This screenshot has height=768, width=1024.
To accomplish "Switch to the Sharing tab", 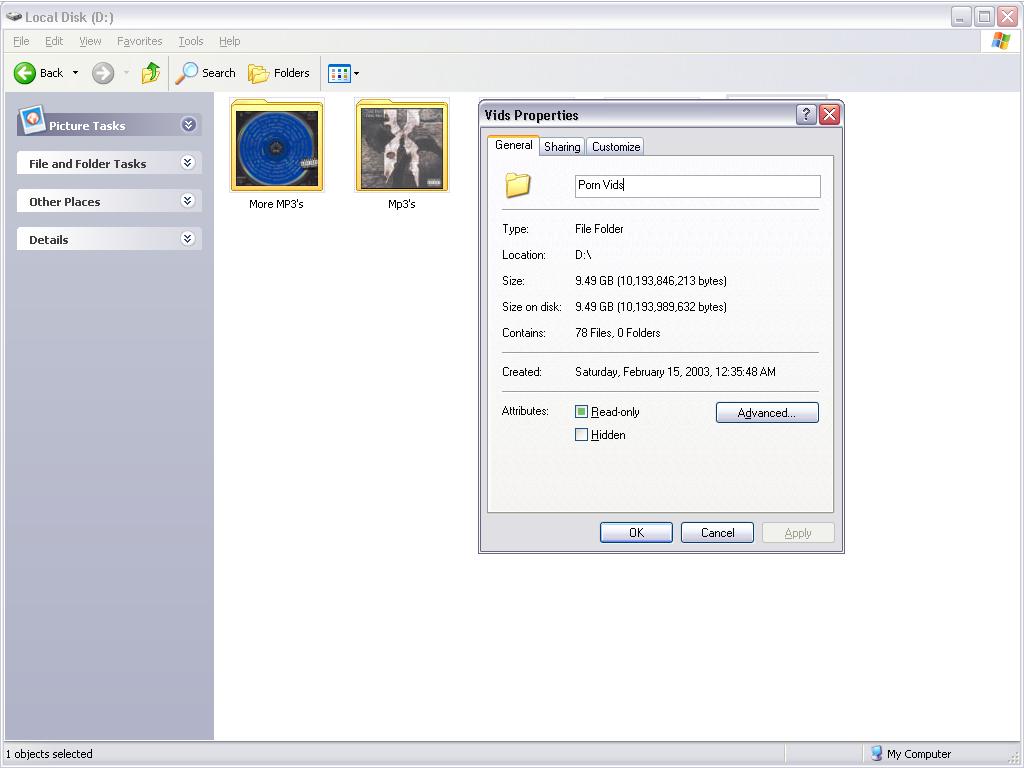I will click(562, 147).
